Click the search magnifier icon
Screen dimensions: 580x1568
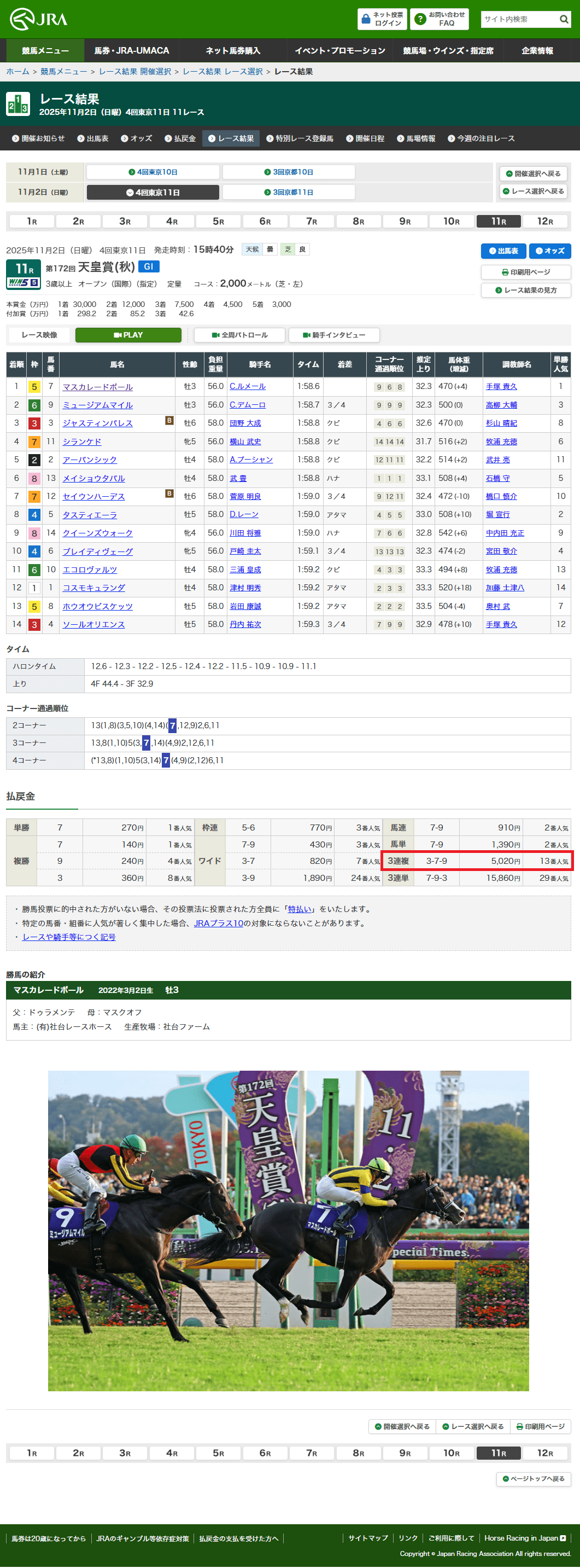(564, 20)
